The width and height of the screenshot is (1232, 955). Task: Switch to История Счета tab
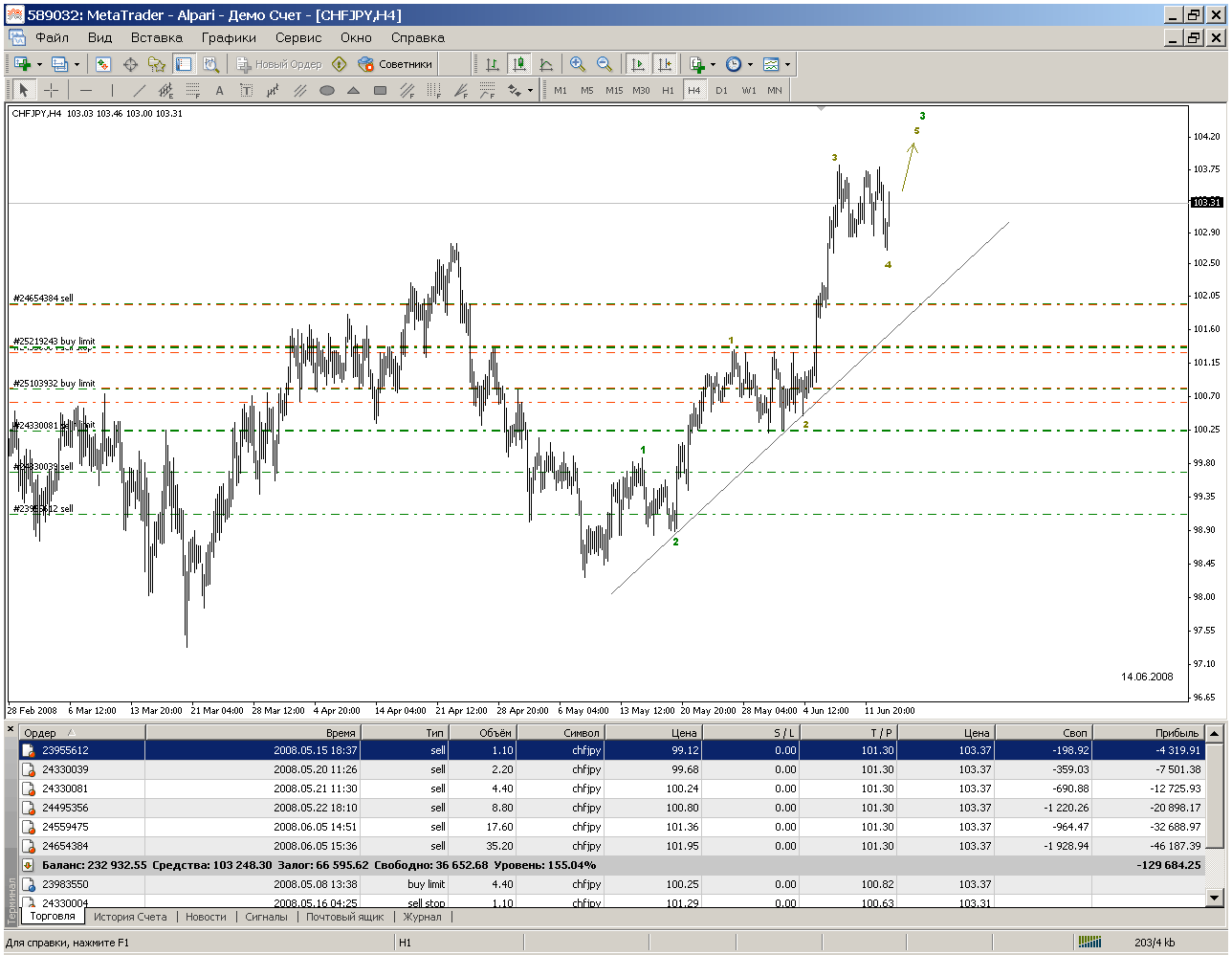pos(130,917)
